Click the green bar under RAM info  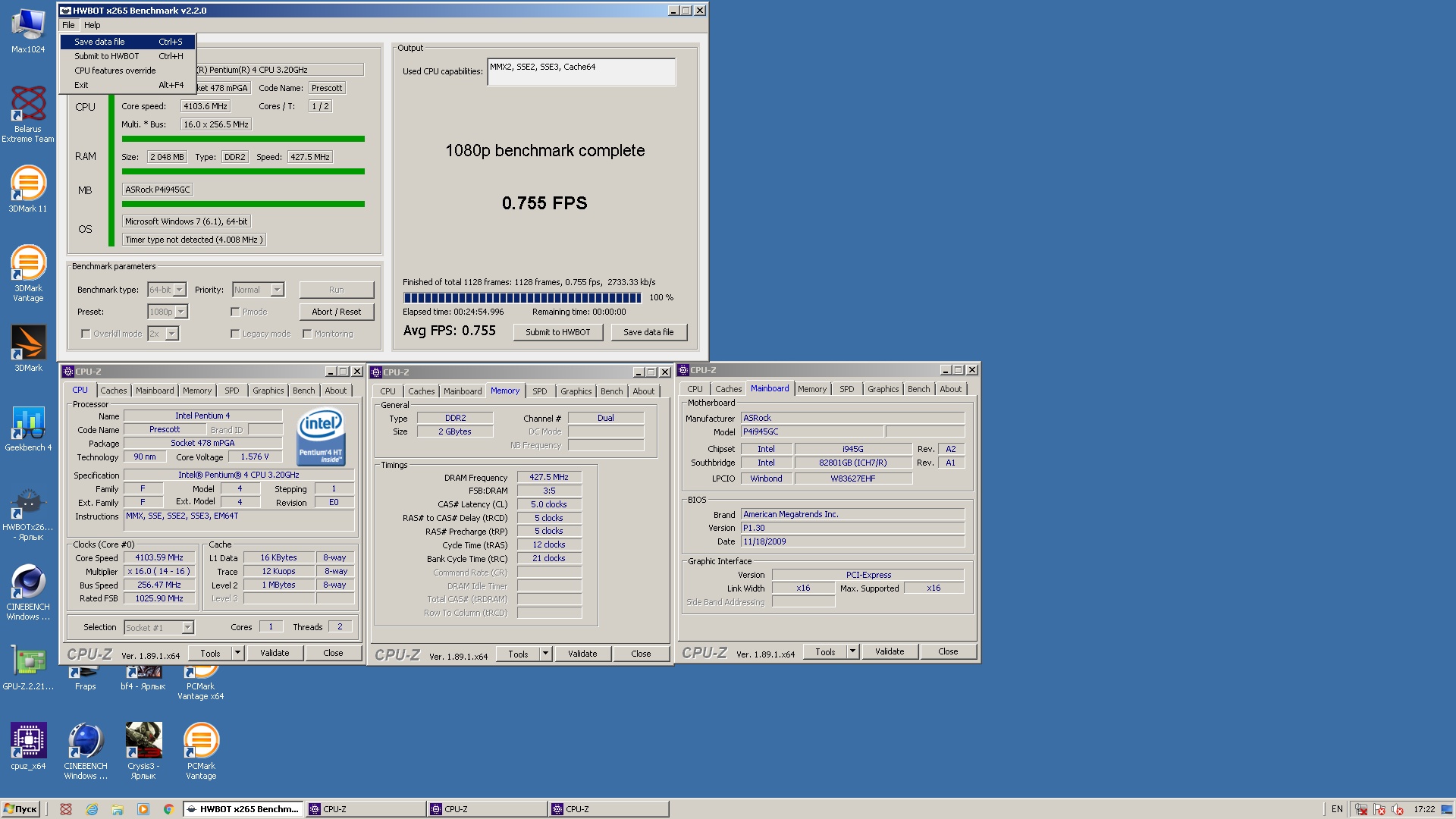click(243, 171)
